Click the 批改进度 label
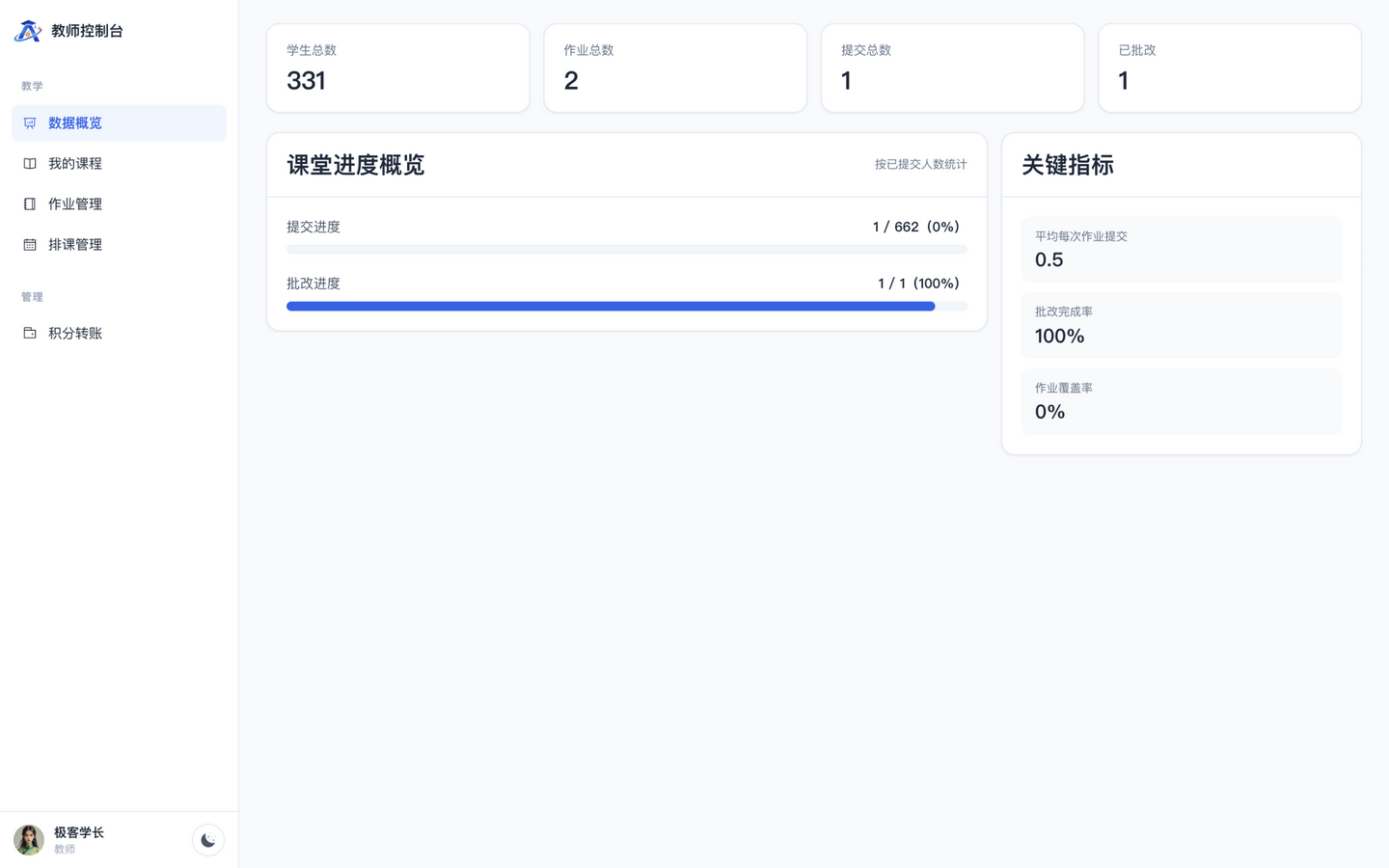The image size is (1389, 868). click(x=313, y=284)
